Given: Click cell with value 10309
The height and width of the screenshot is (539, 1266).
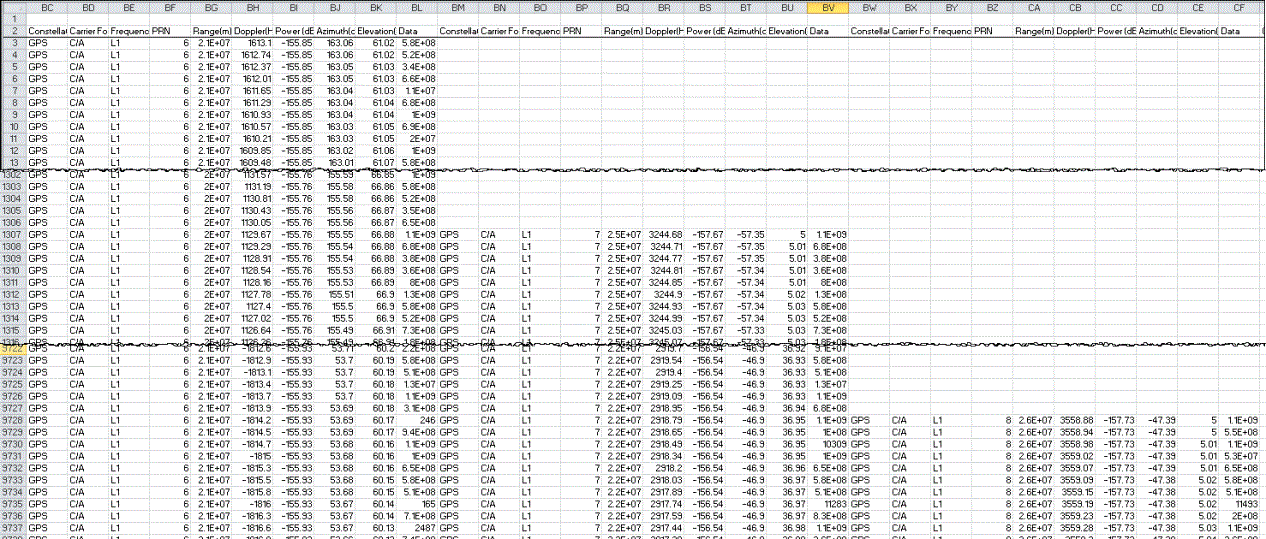Looking at the screenshot, I should pyautogui.click(x=828, y=444).
